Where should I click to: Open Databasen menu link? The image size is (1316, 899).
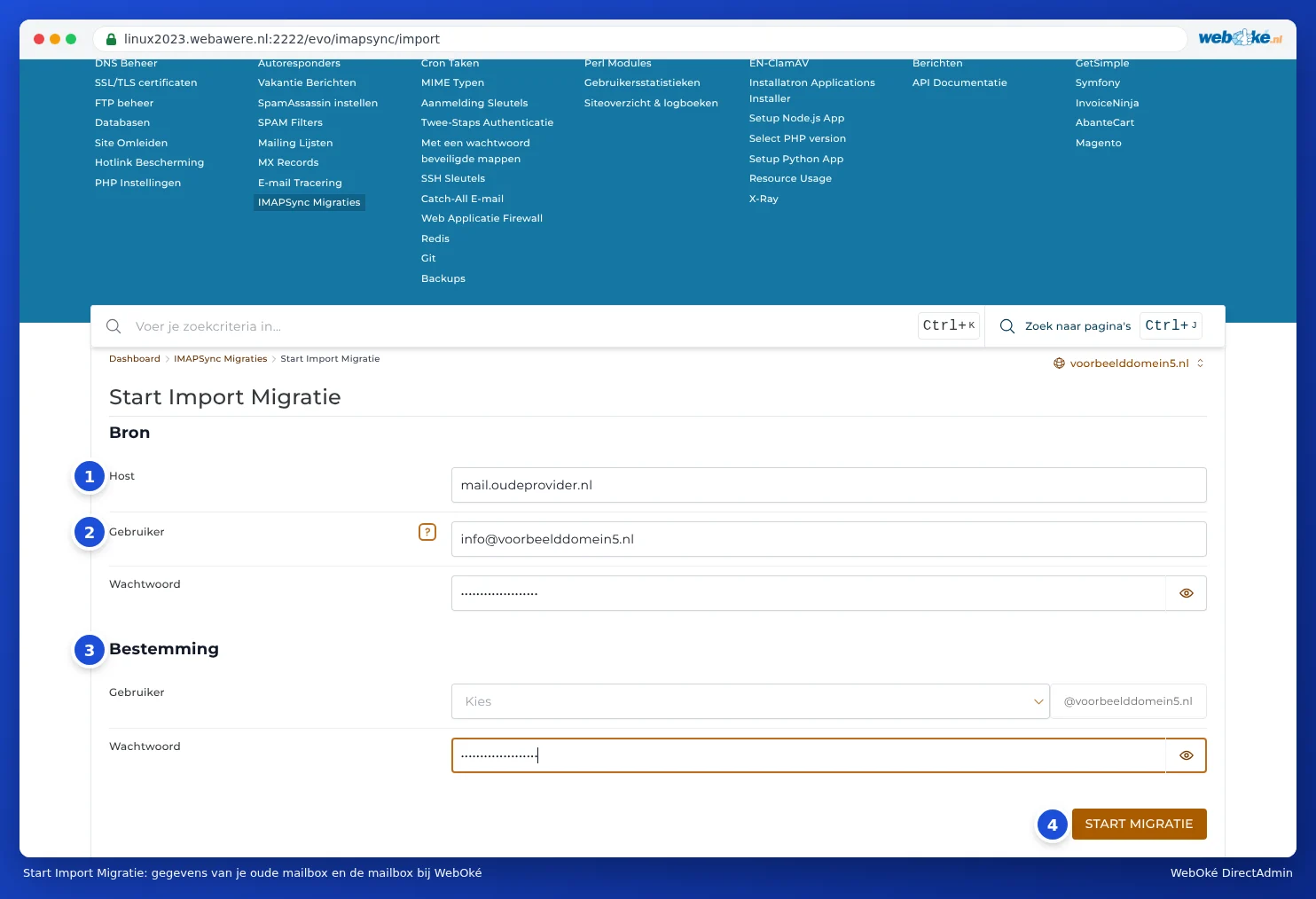tap(122, 123)
